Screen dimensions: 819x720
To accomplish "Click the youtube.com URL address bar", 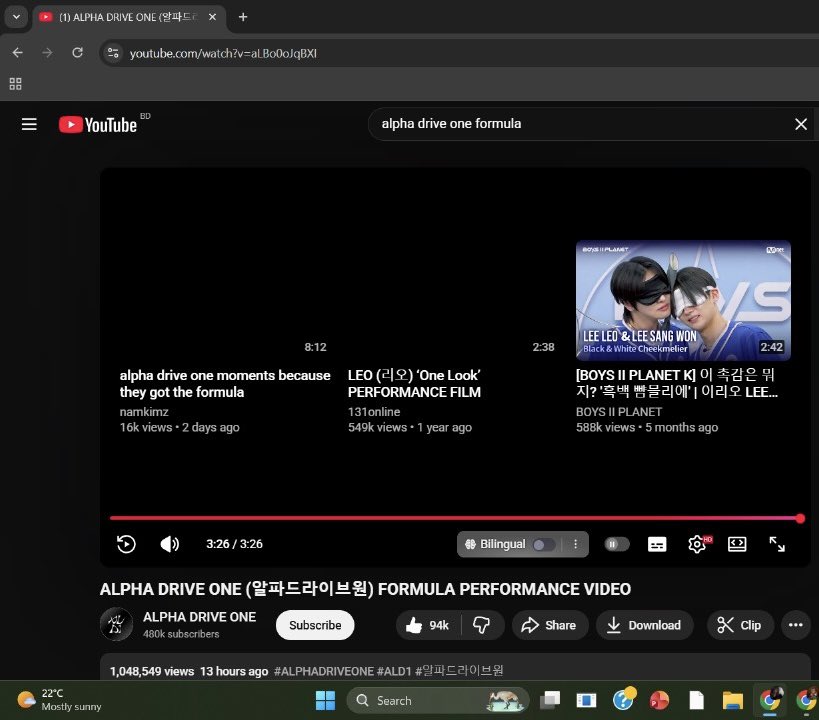I will click(x=223, y=53).
